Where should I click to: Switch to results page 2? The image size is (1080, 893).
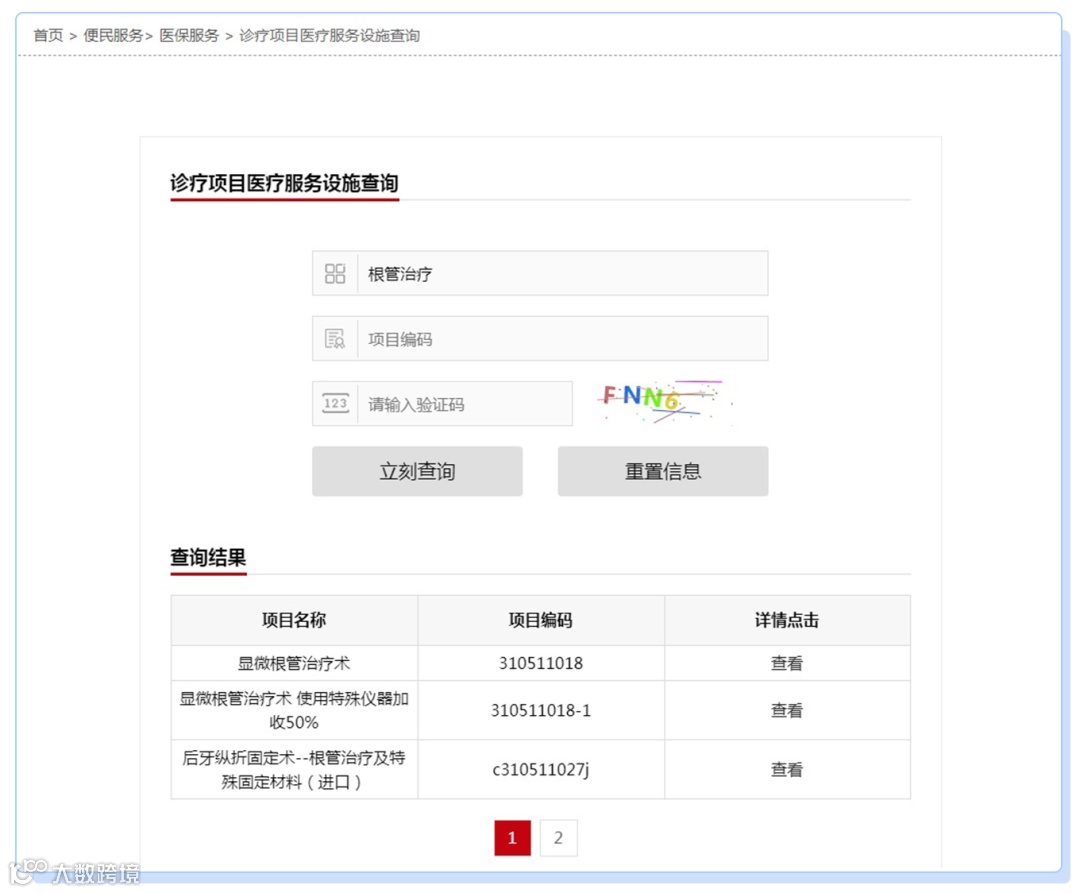(557, 838)
